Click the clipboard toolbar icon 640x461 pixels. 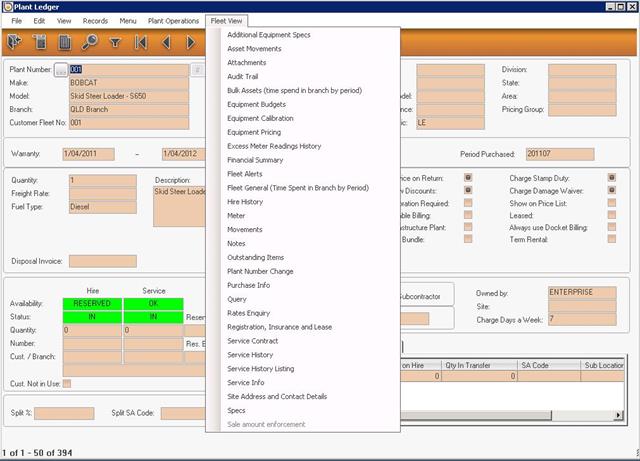(x=41, y=42)
